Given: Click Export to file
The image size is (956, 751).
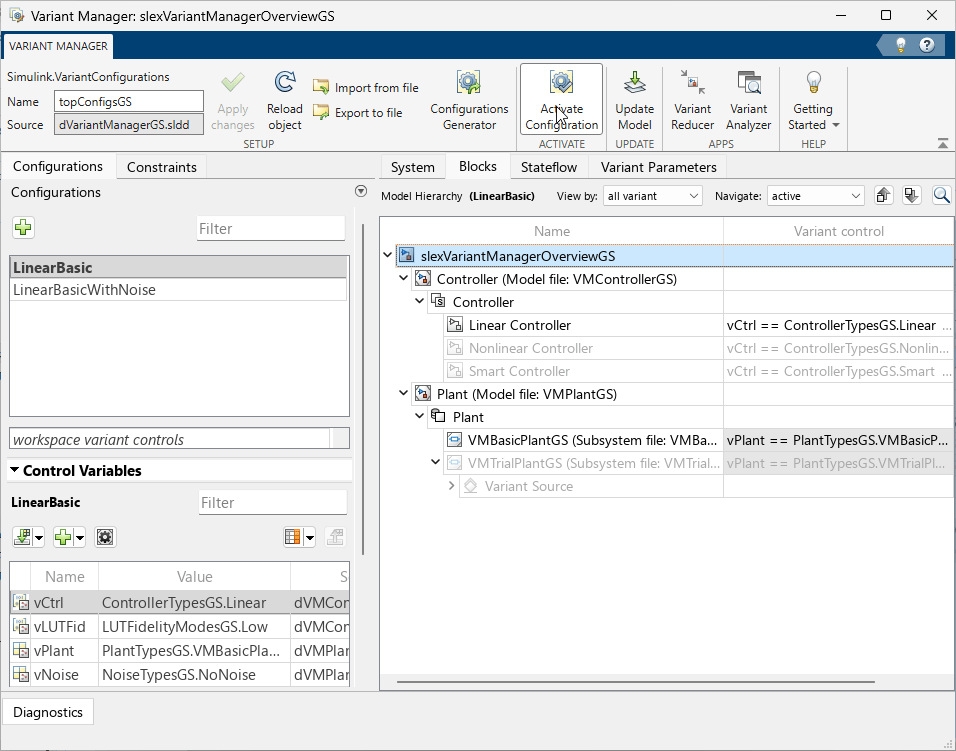Looking at the screenshot, I should (358, 113).
